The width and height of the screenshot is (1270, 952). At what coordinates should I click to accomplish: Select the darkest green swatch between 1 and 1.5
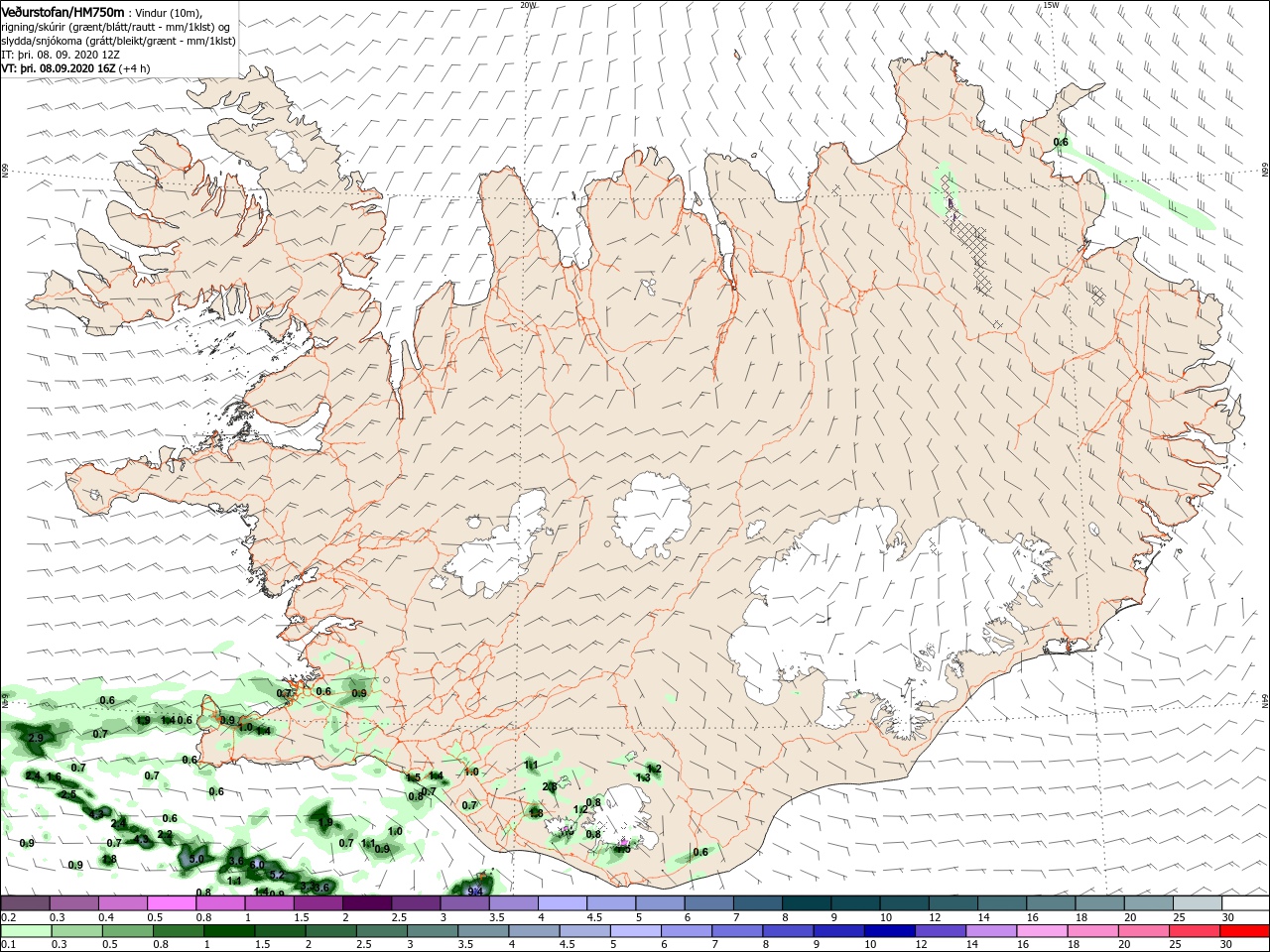231,931
